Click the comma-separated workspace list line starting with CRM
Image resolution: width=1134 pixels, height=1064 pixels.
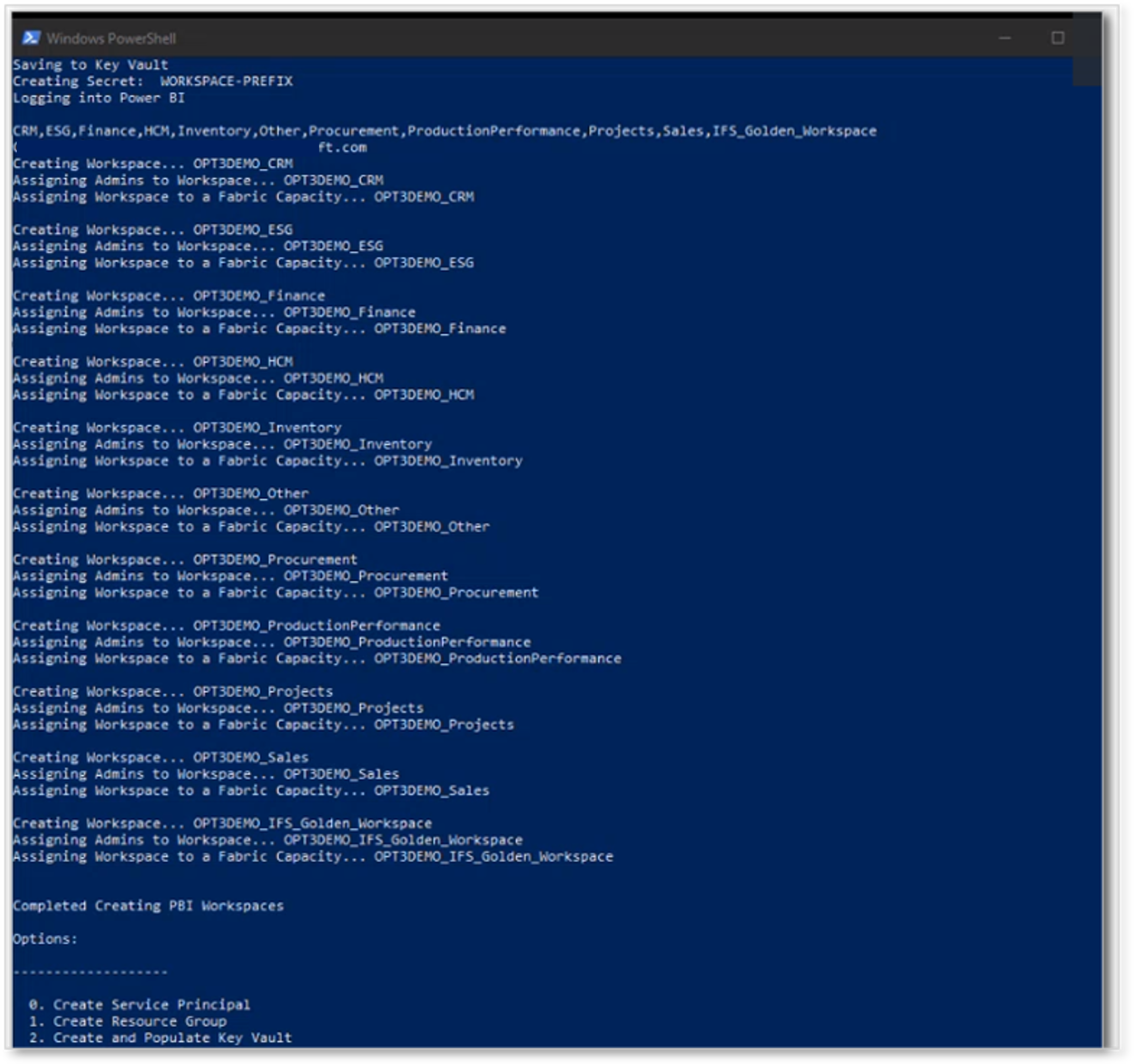pos(445,131)
